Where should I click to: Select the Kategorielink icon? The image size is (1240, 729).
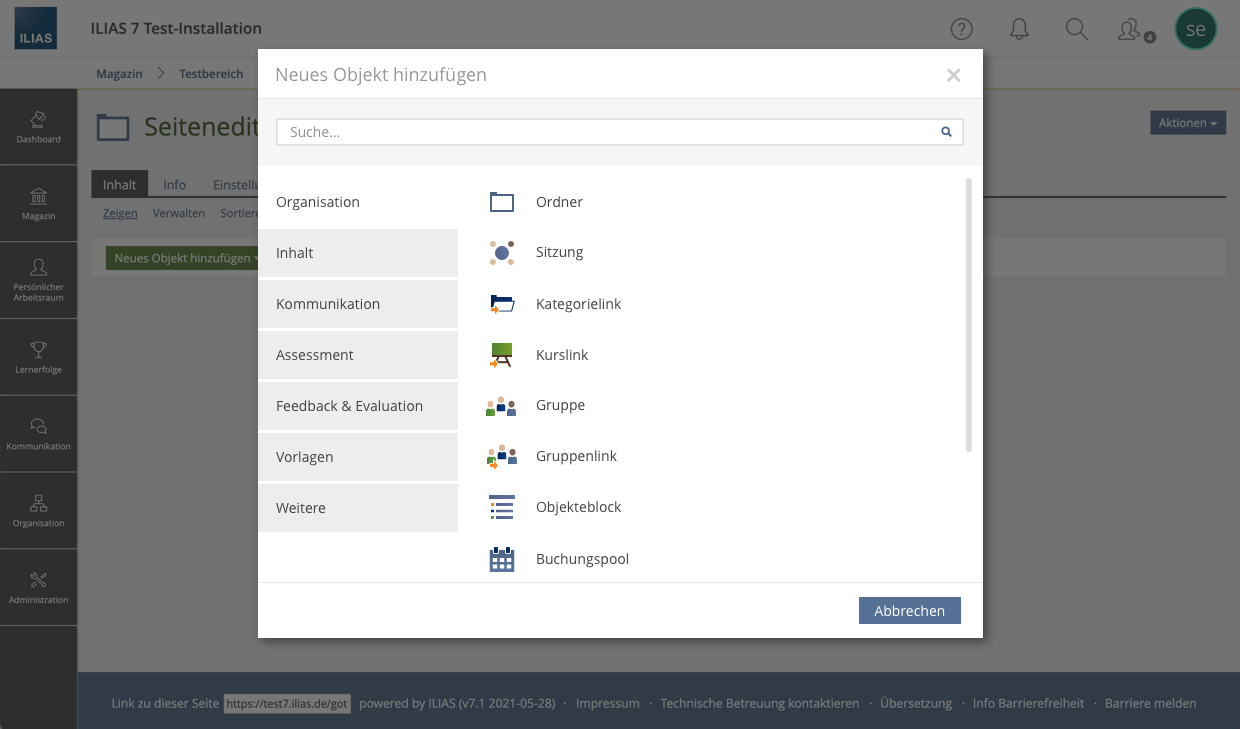pyautogui.click(x=501, y=303)
